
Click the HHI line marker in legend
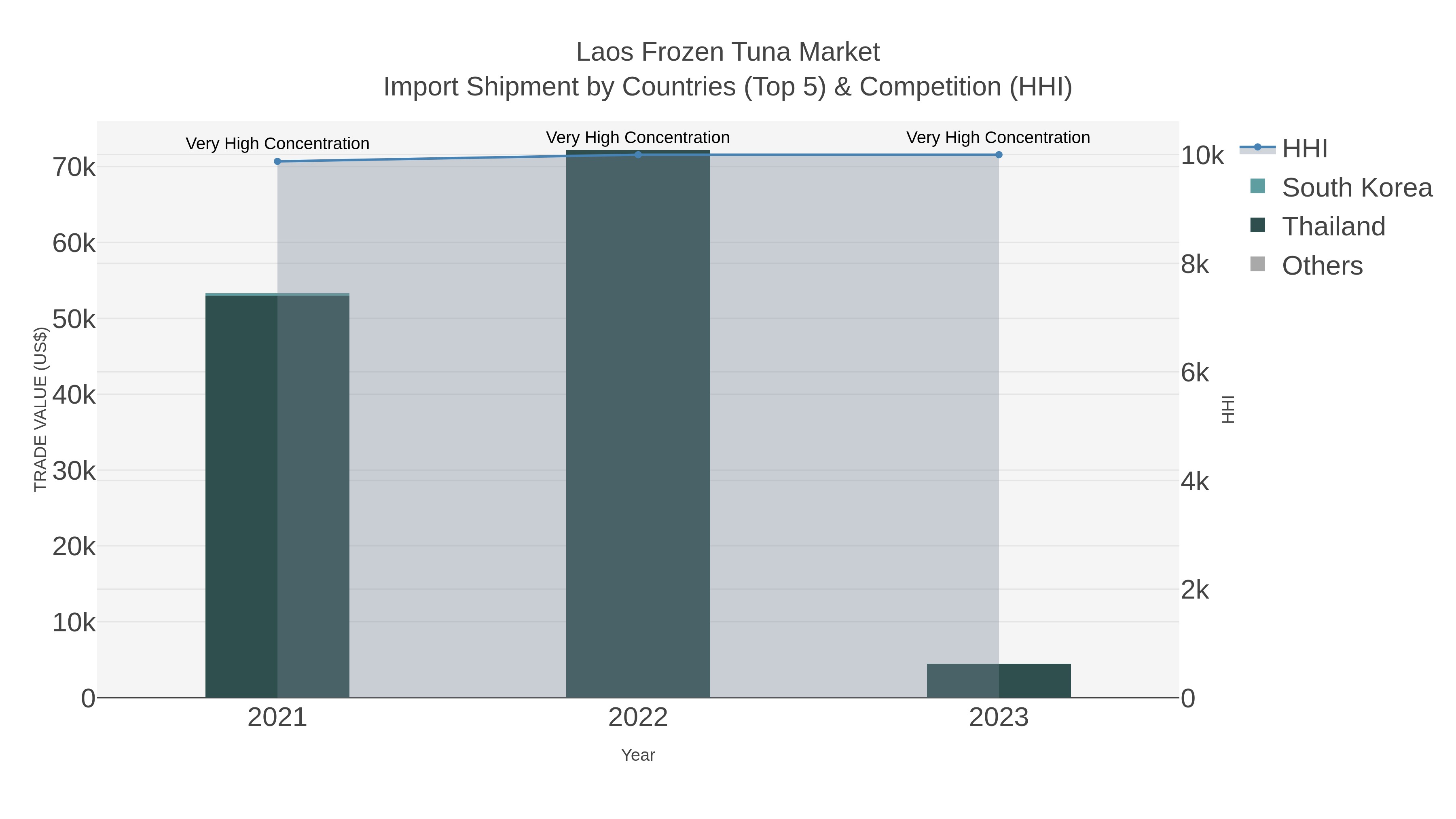click(x=1257, y=148)
